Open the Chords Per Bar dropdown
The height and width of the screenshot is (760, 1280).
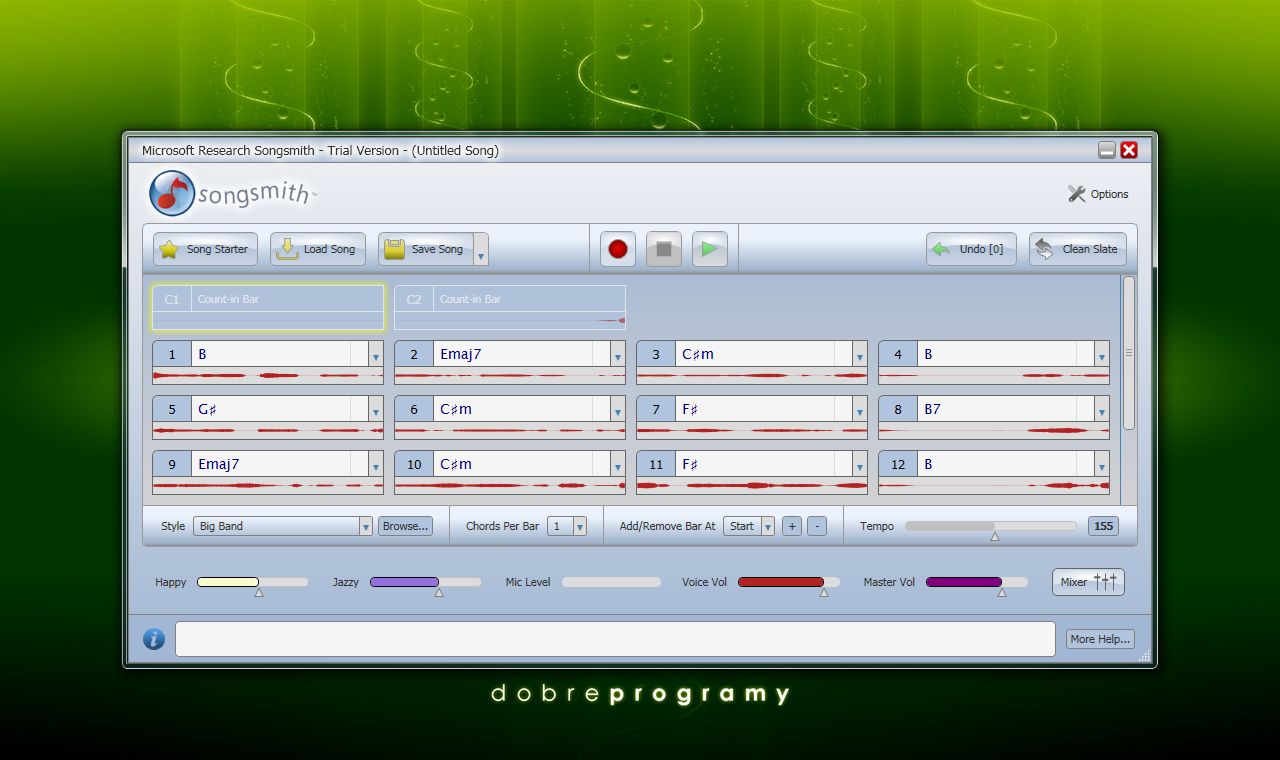(x=567, y=526)
